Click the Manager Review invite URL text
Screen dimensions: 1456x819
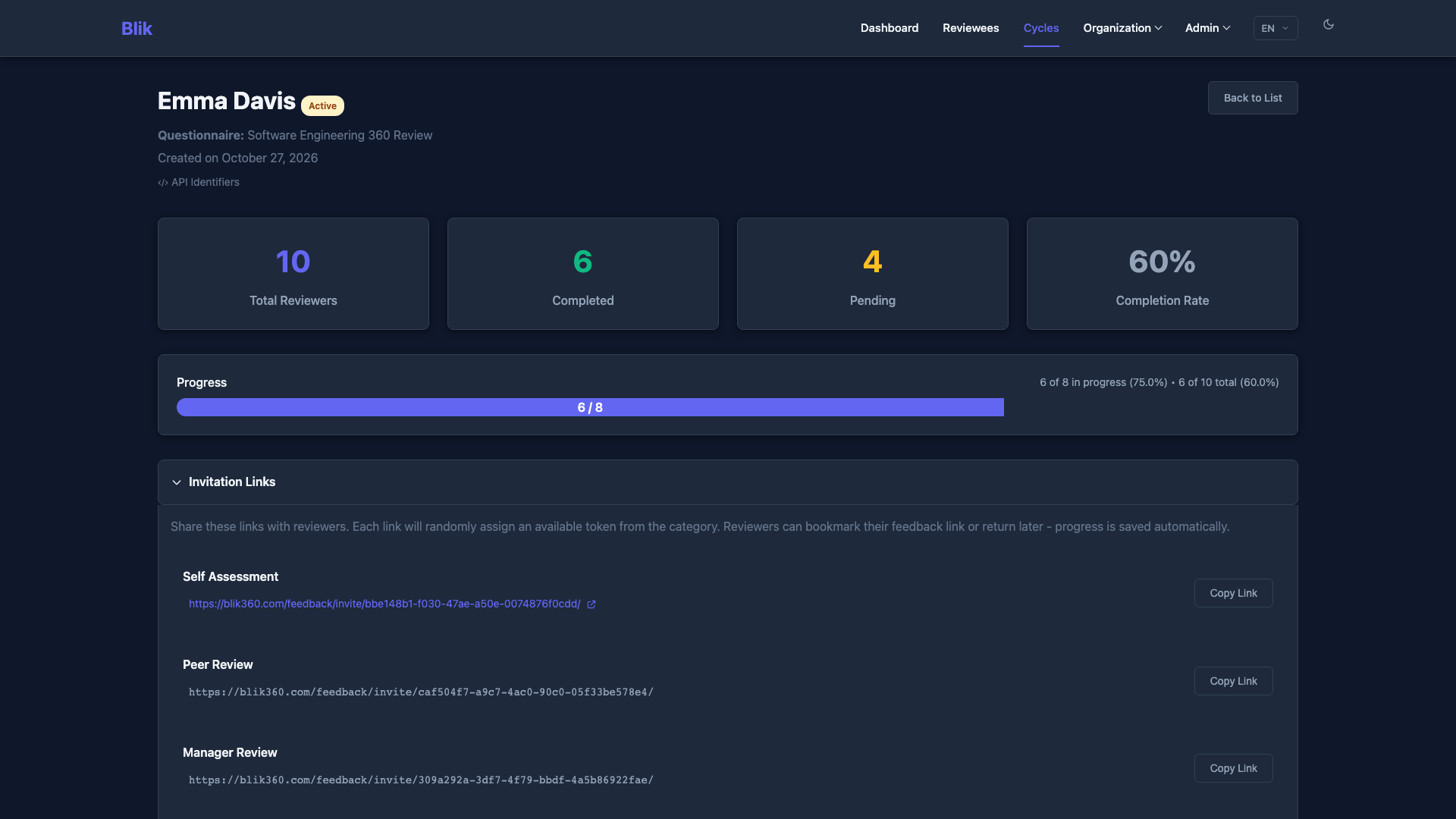[421, 780]
